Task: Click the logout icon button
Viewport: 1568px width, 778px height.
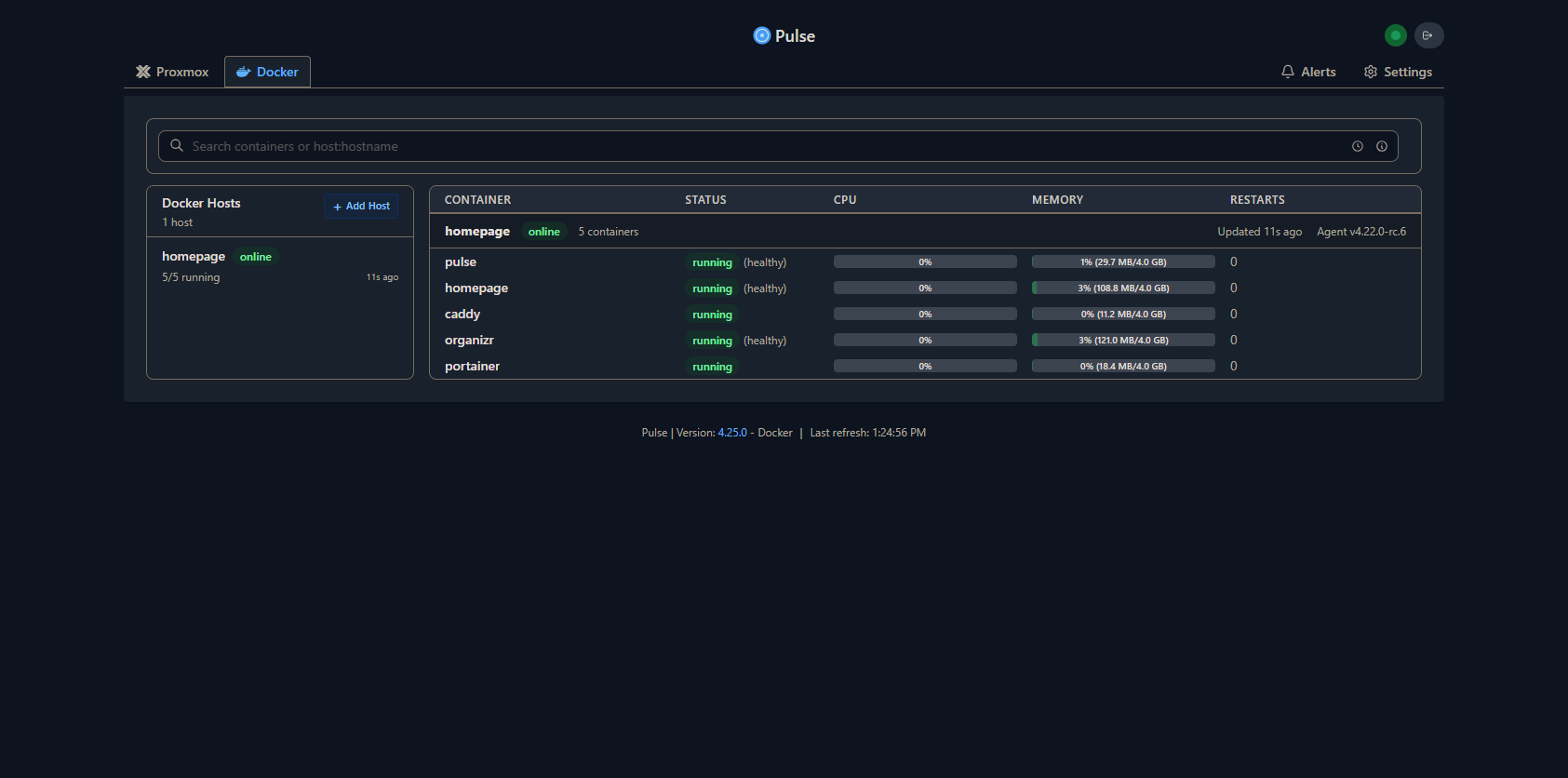Action: point(1428,35)
